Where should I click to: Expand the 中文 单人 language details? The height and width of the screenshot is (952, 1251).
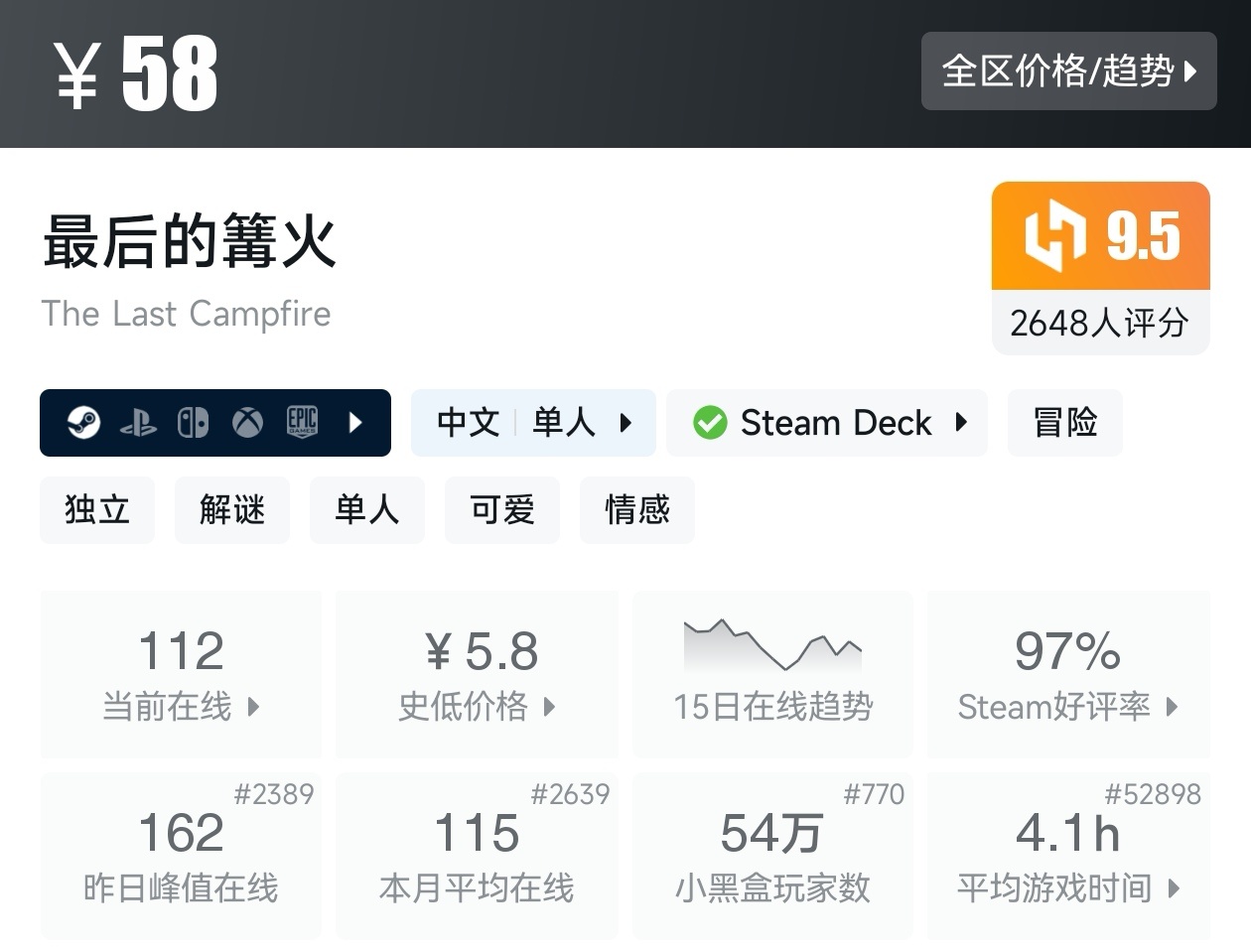click(x=533, y=423)
